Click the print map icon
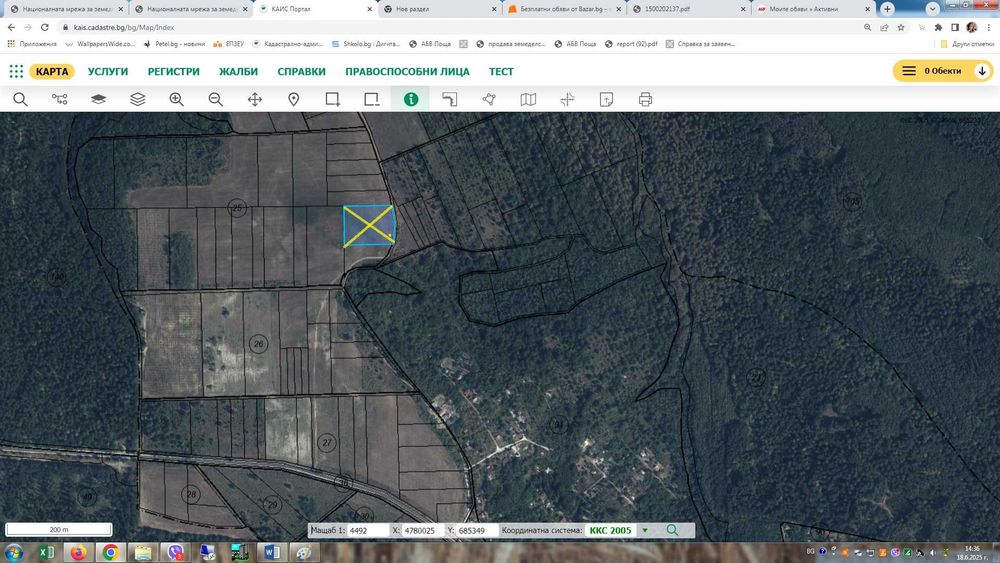Image resolution: width=1000 pixels, height=563 pixels. [645, 99]
